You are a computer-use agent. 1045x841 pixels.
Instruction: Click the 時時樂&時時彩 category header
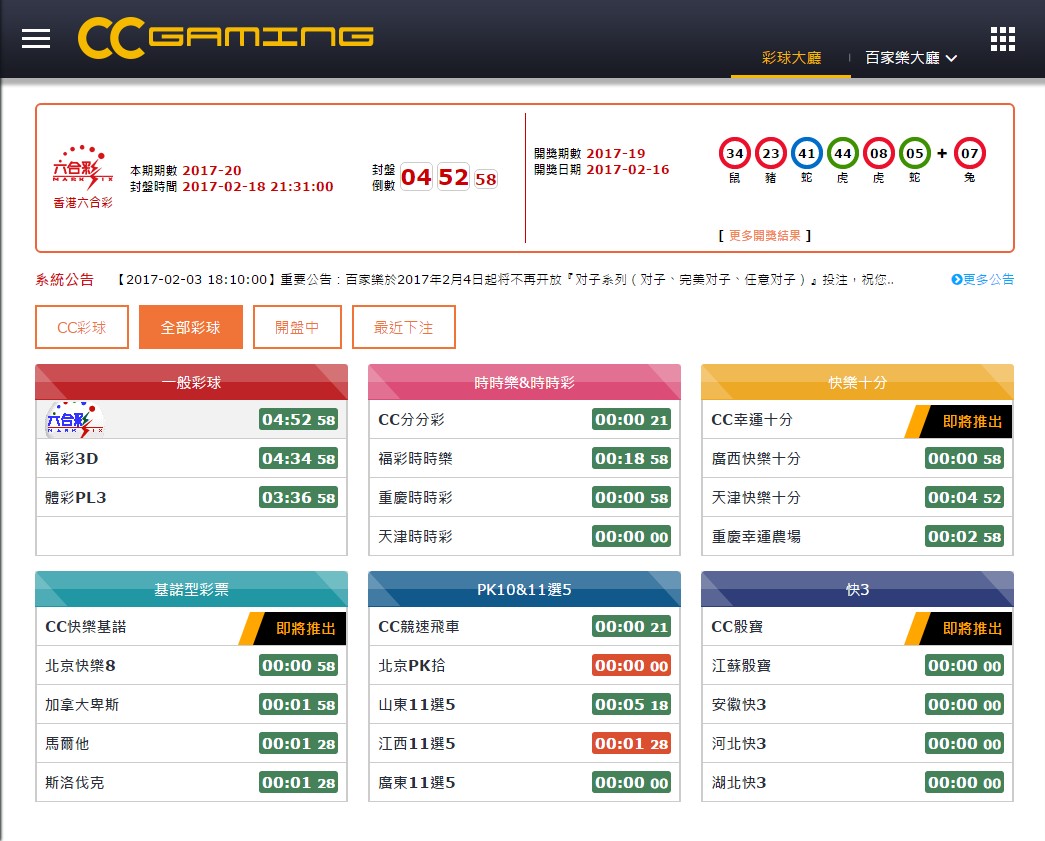point(524,383)
